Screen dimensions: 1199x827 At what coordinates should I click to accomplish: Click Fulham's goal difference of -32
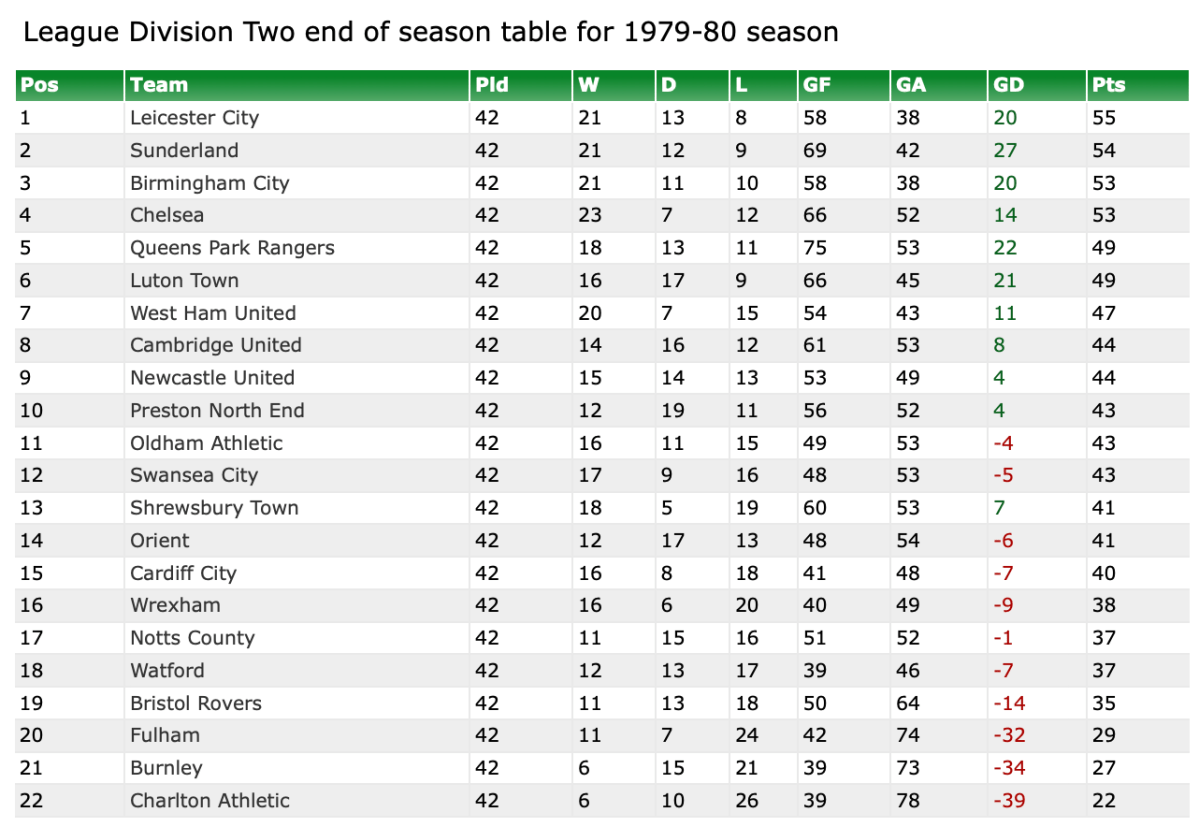1009,736
